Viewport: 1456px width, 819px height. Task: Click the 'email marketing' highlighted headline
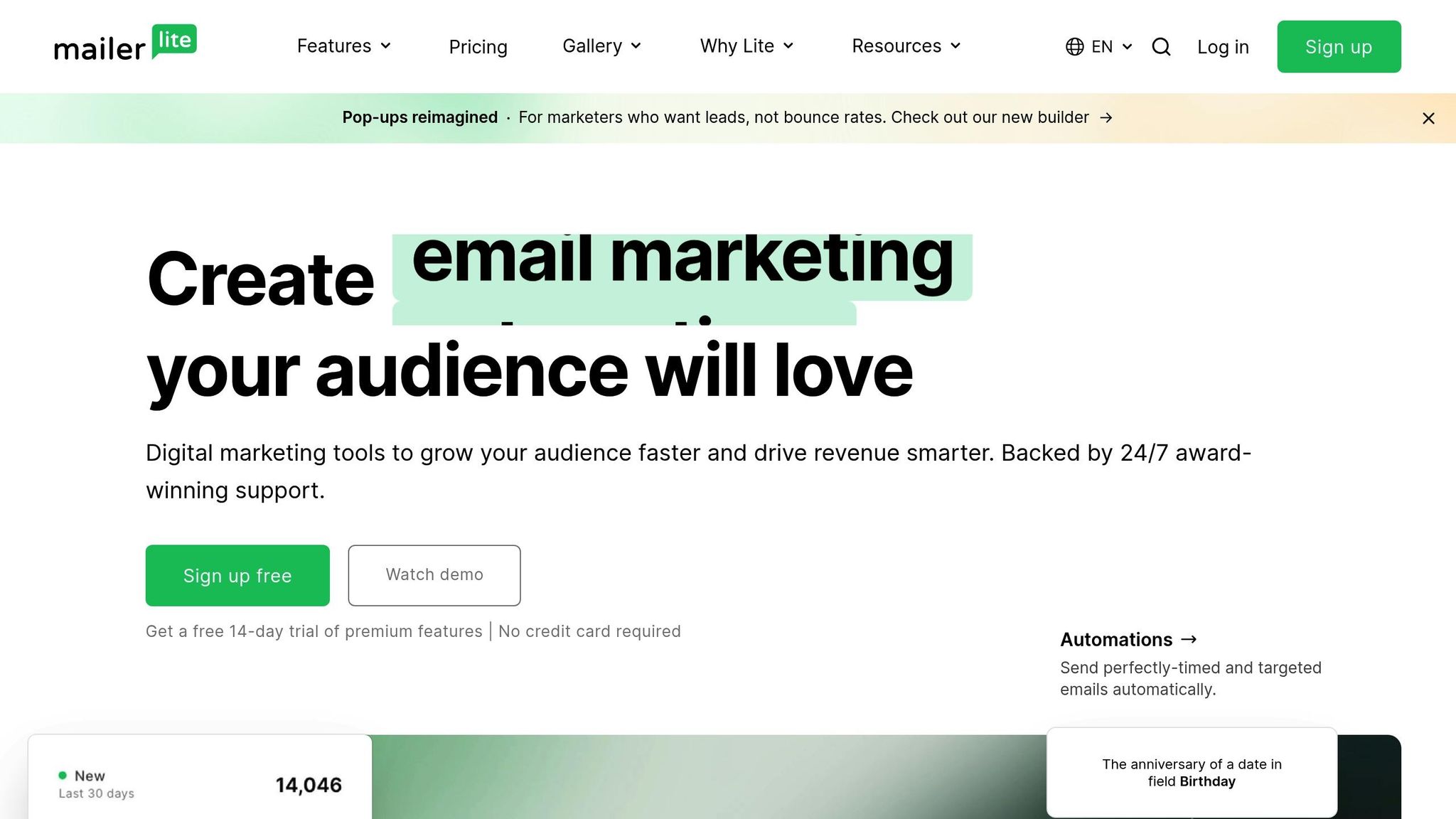pos(682,267)
